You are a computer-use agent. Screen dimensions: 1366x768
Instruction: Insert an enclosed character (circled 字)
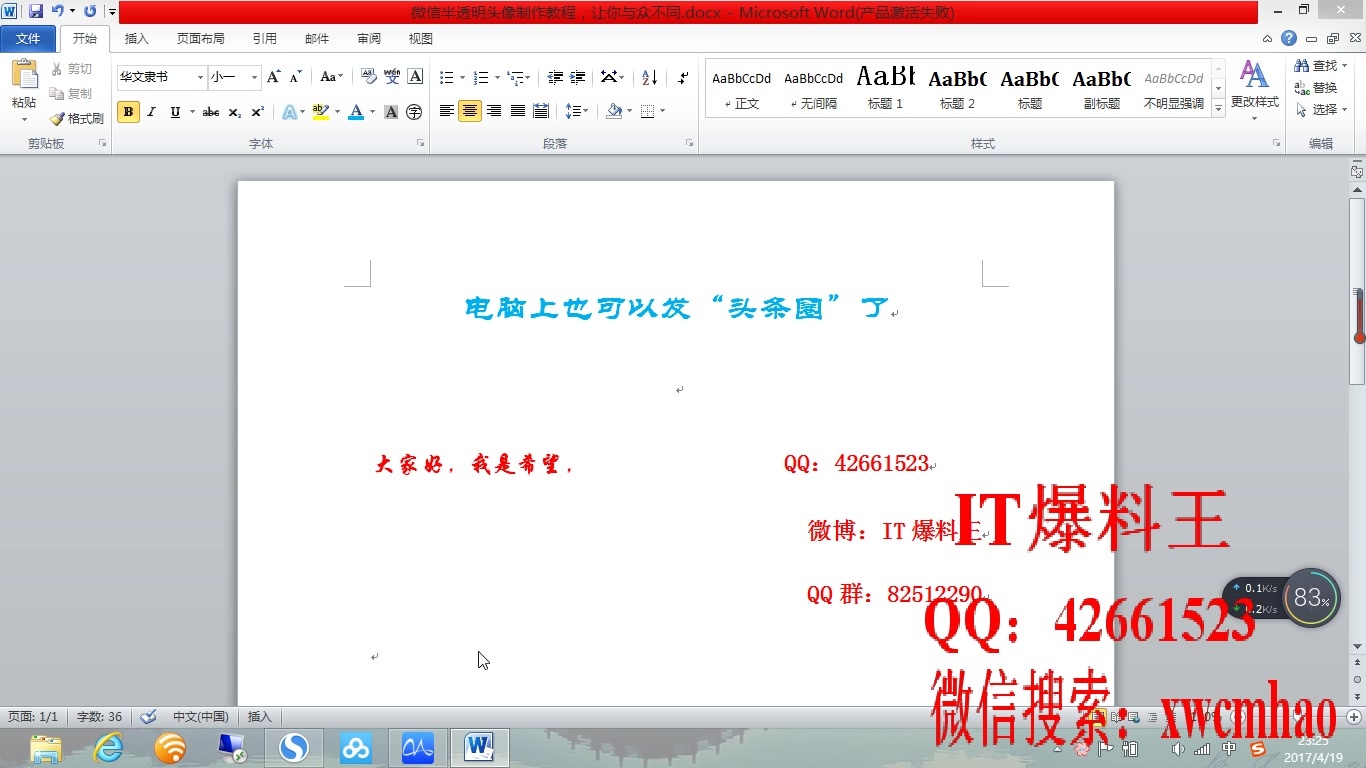(x=414, y=112)
